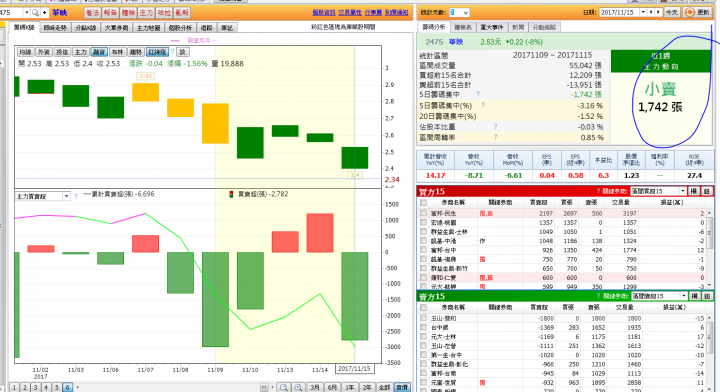Click the zoom-out magnifier below the chart
This screenshot has height=392, width=720.
pyautogui.click(x=284, y=387)
